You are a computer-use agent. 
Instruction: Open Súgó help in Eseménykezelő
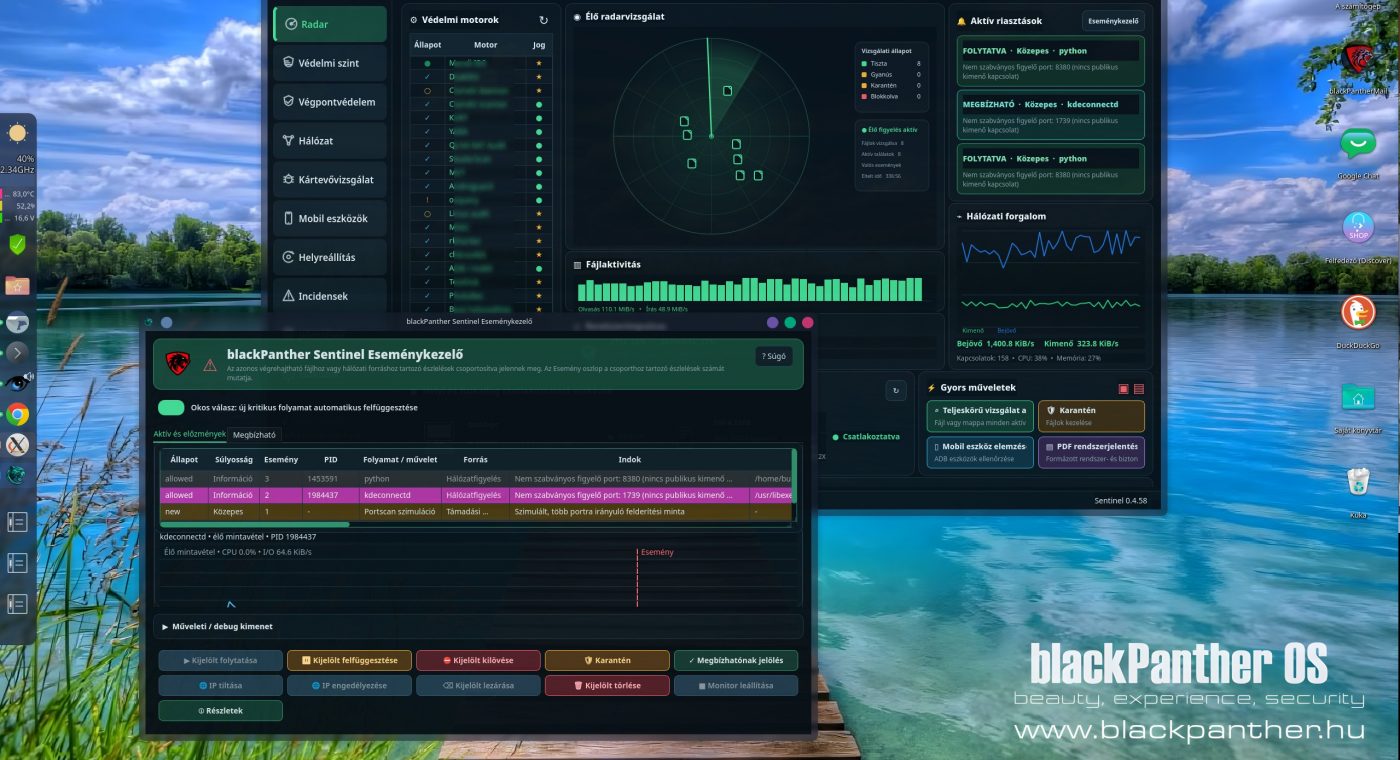coord(774,356)
